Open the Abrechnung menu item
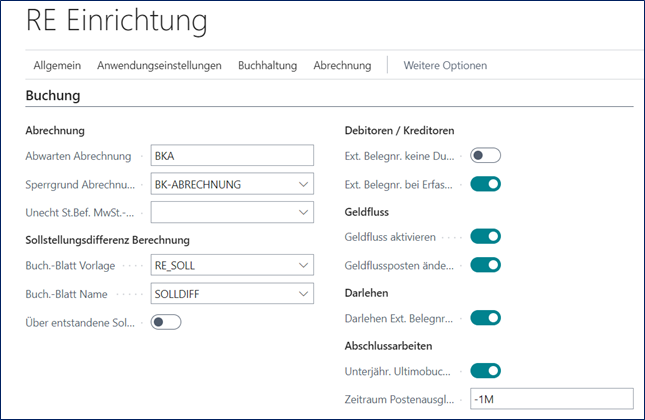This screenshot has height=420, width=645. tap(342, 65)
